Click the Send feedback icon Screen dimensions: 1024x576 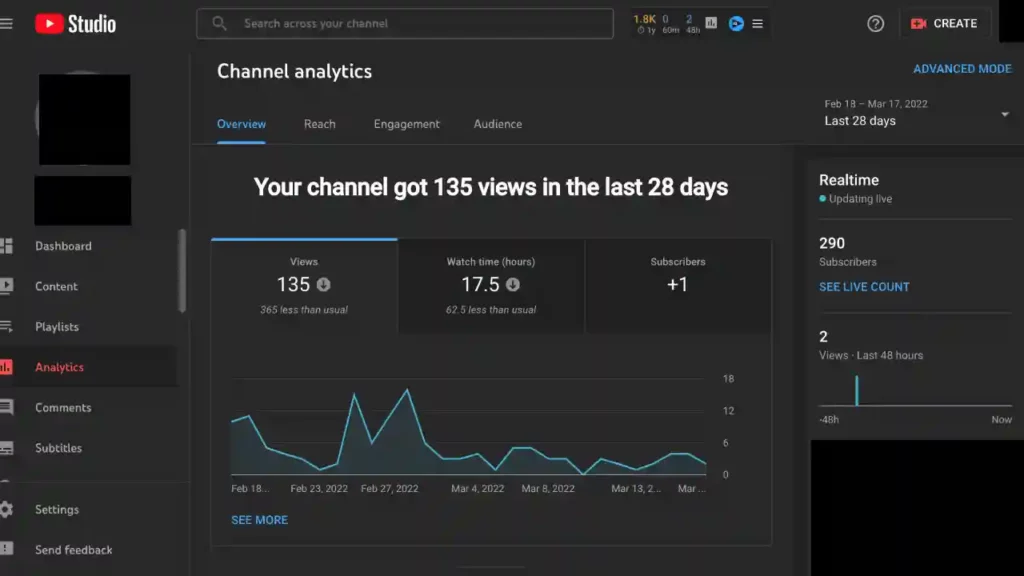point(74,550)
